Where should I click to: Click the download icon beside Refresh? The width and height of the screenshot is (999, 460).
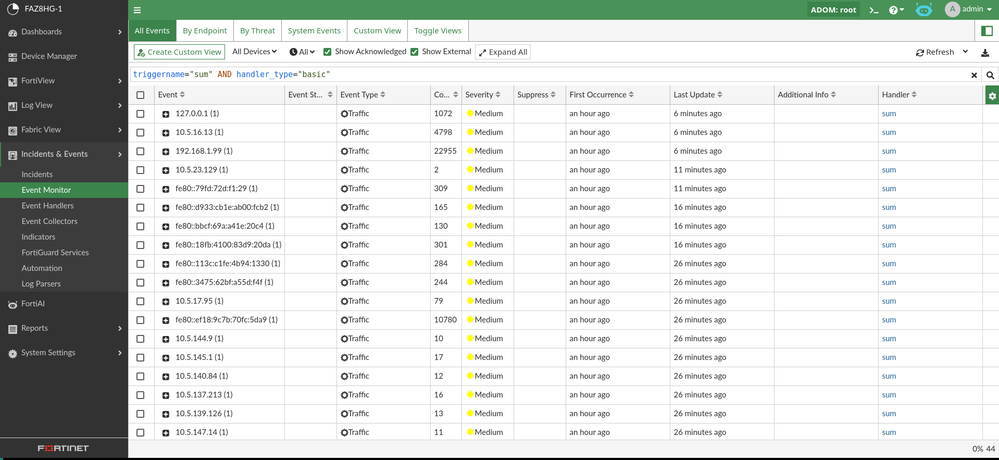pos(985,52)
